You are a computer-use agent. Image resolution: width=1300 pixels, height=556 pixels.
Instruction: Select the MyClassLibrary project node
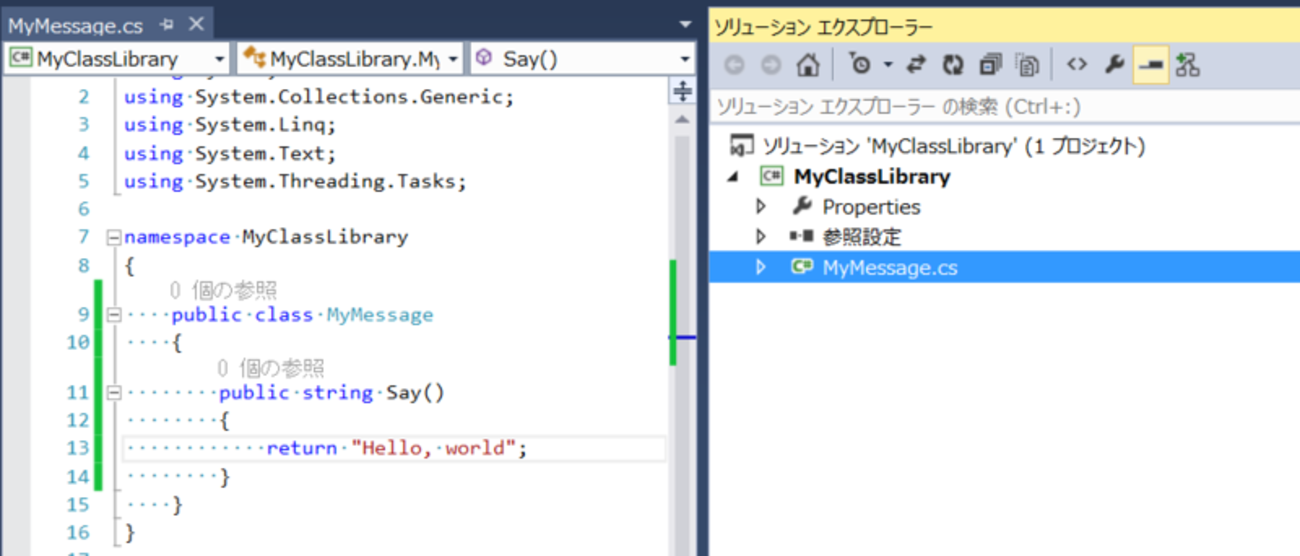click(x=871, y=177)
